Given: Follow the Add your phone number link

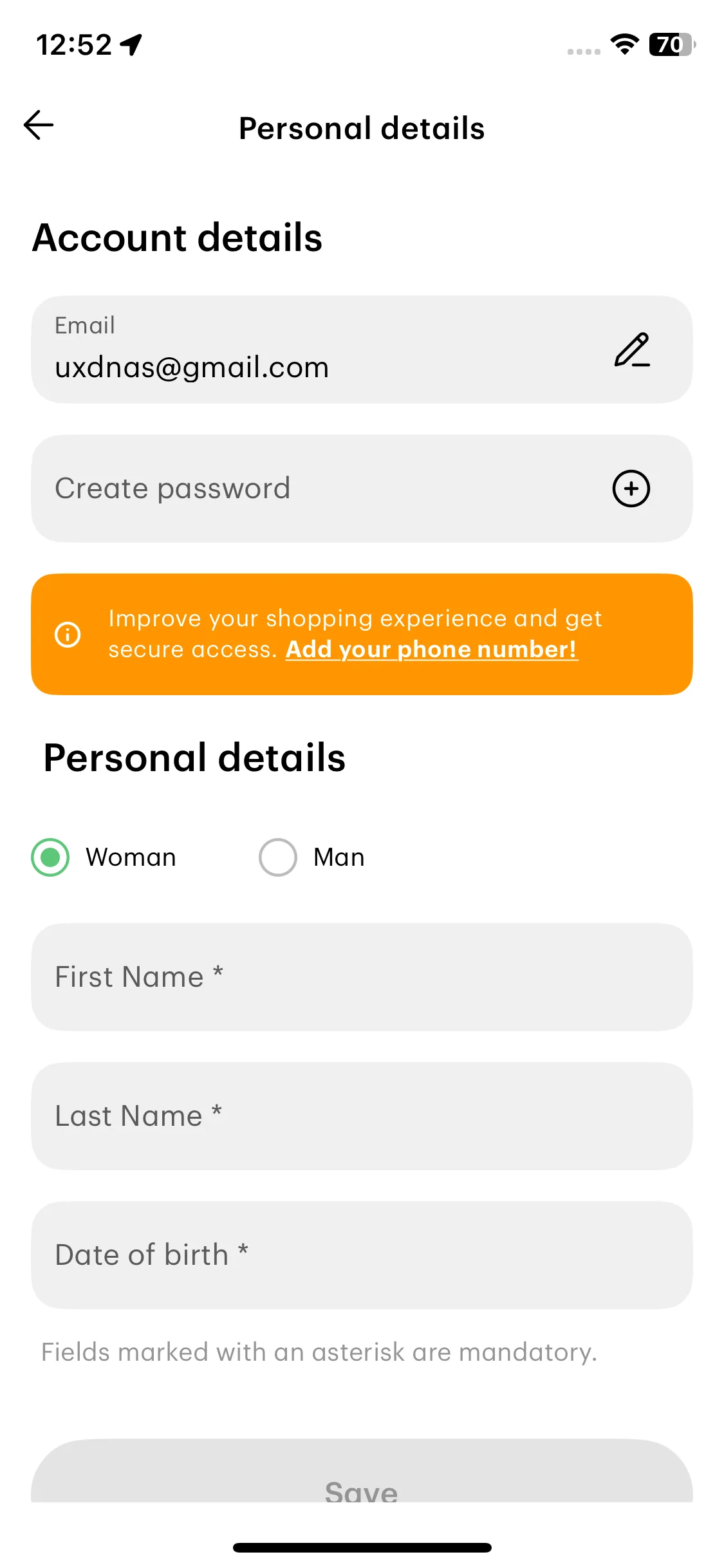Looking at the screenshot, I should [431, 649].
